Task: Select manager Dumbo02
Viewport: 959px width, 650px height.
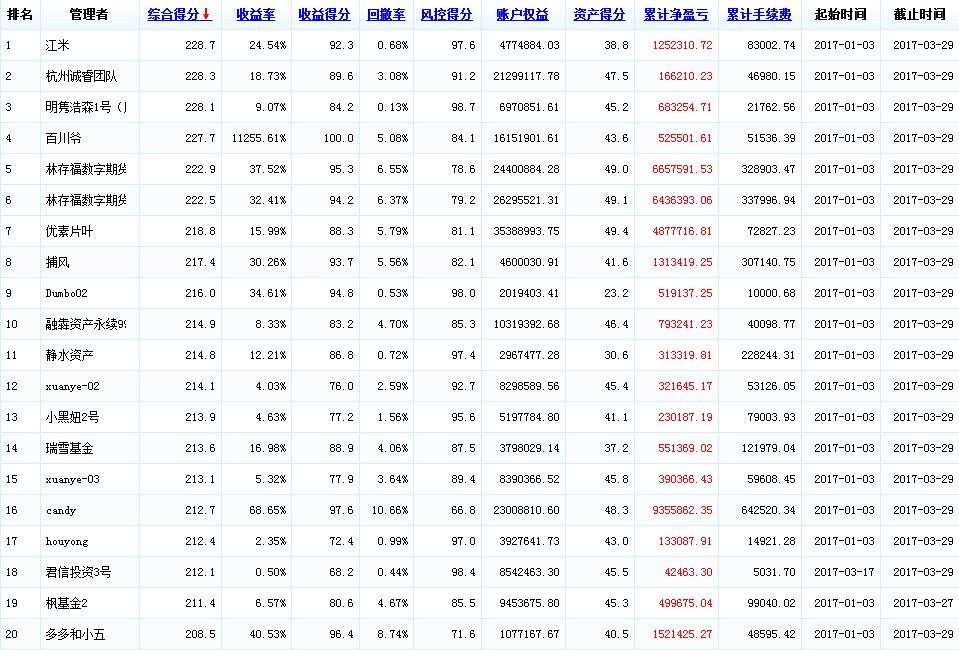Action: point(66,294)
